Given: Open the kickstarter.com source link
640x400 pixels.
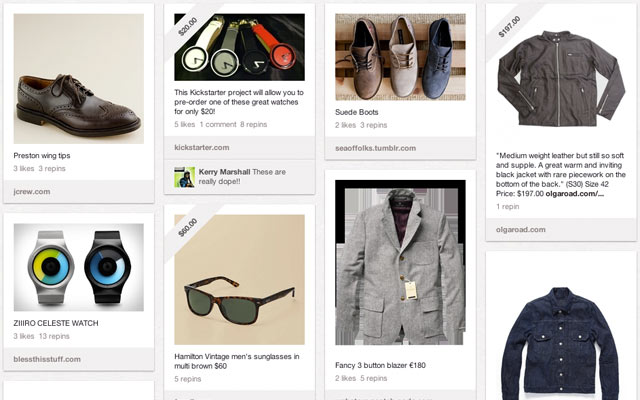Looking at the screenshot, I should point(203,147).
